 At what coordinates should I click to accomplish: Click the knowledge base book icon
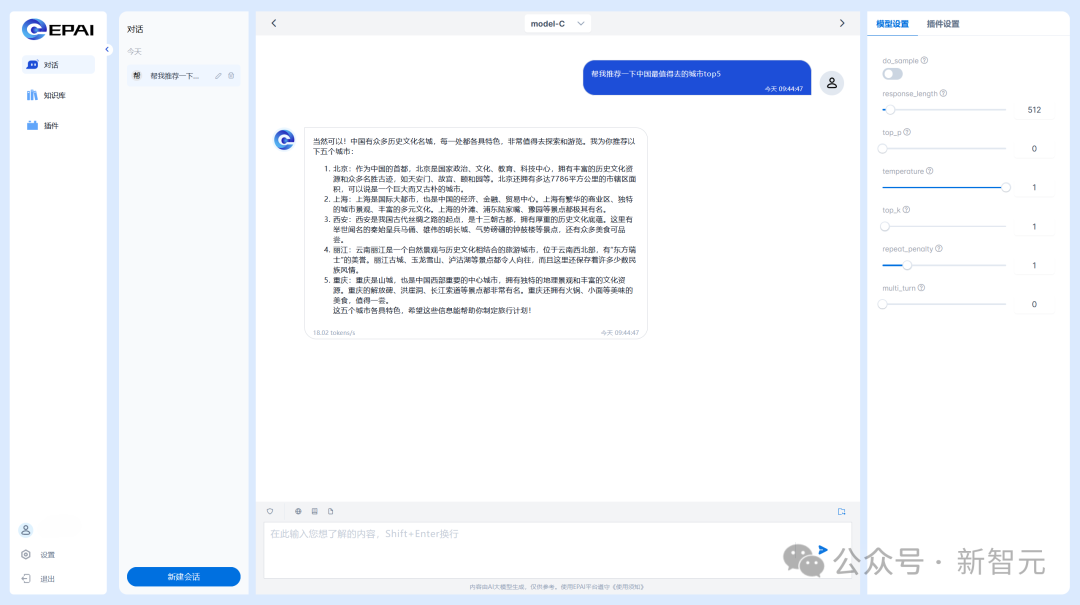coord(315,511)
